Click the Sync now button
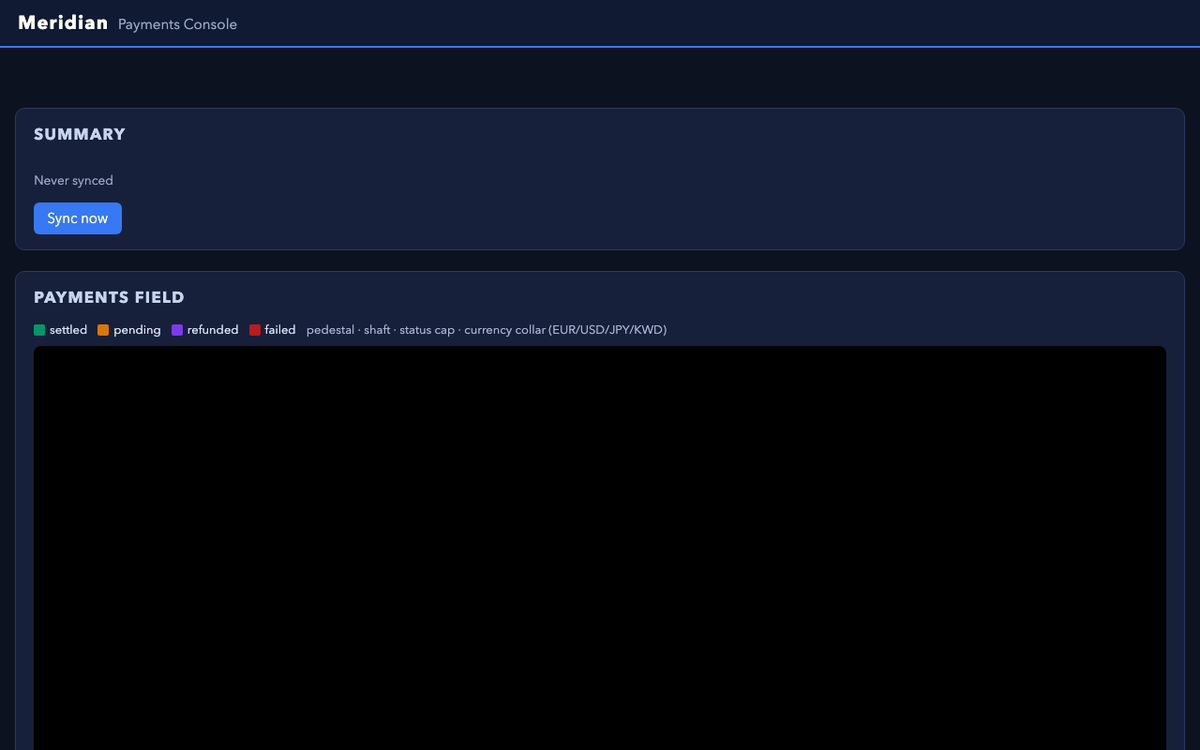This screenshot has width=1200, height=750. [x=78, y=218]
